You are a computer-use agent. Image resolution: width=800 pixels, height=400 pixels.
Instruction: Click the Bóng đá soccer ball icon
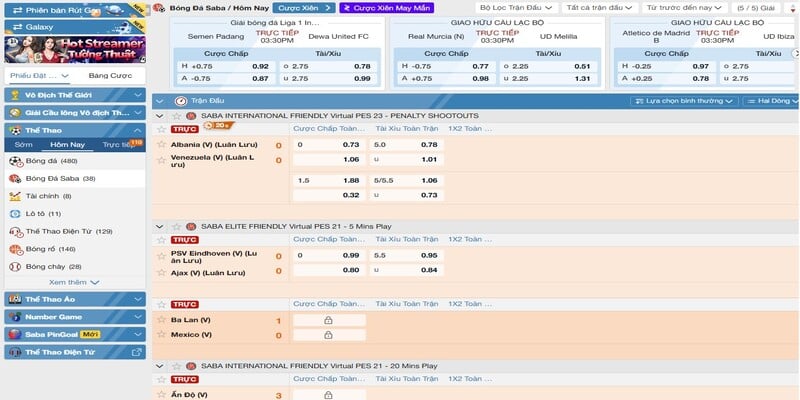pos(15,161)
